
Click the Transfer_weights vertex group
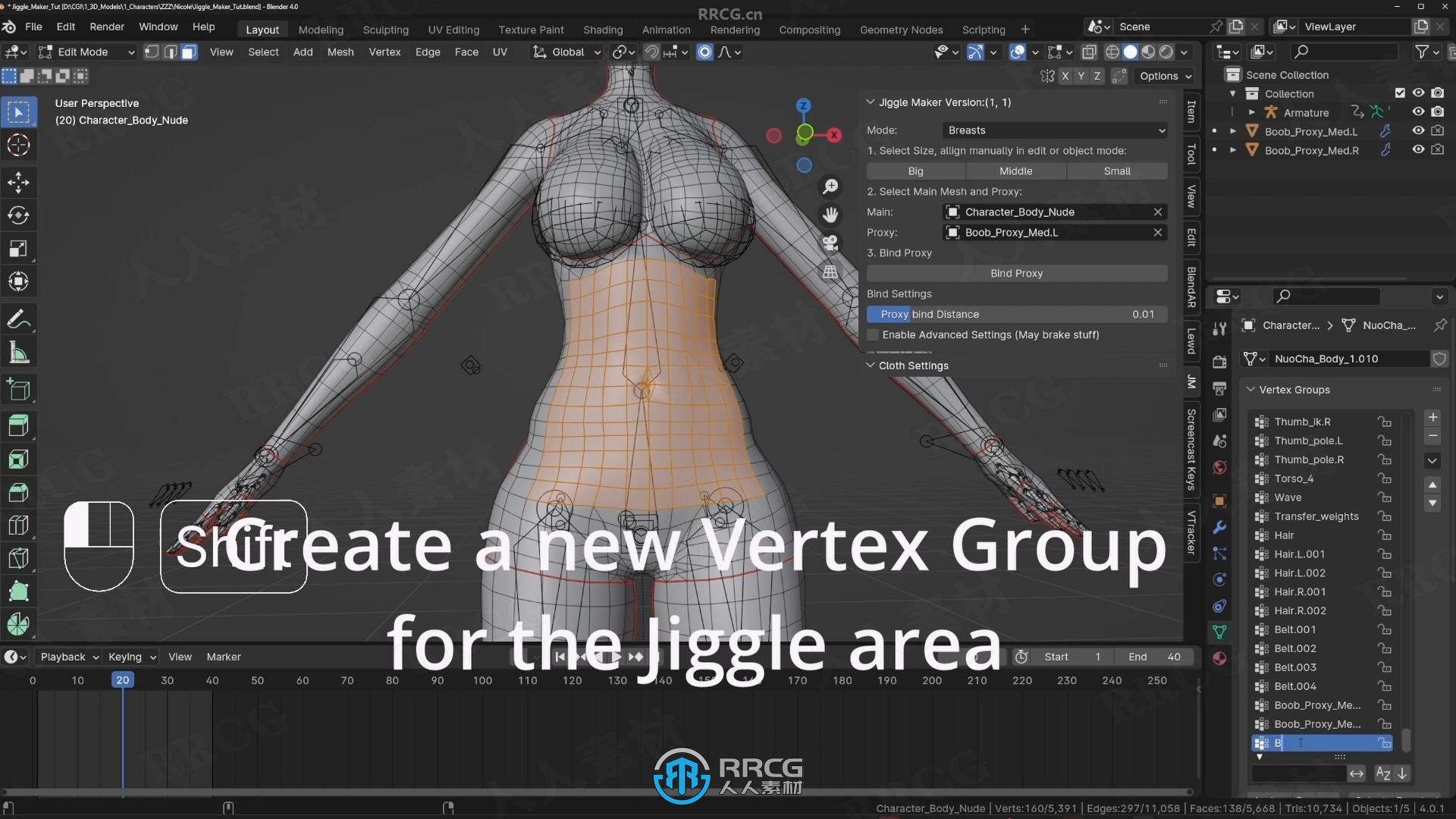[x=1315, y=515]
